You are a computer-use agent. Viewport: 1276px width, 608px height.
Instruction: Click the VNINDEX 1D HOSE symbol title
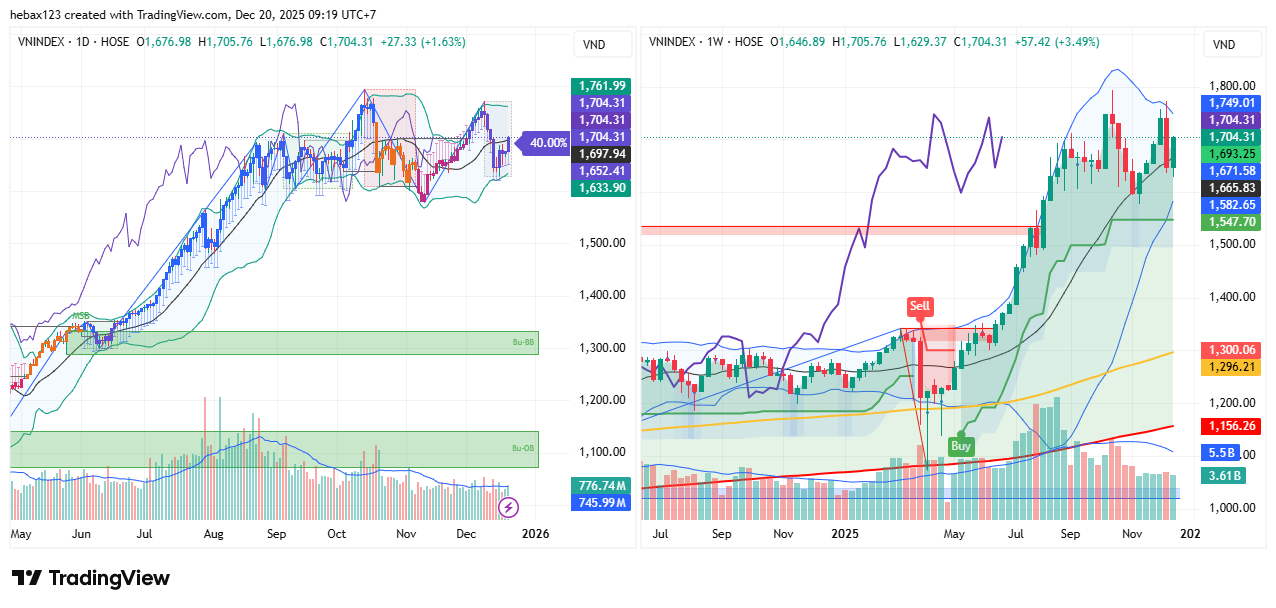pyautogui.click(x=74, y=42)
